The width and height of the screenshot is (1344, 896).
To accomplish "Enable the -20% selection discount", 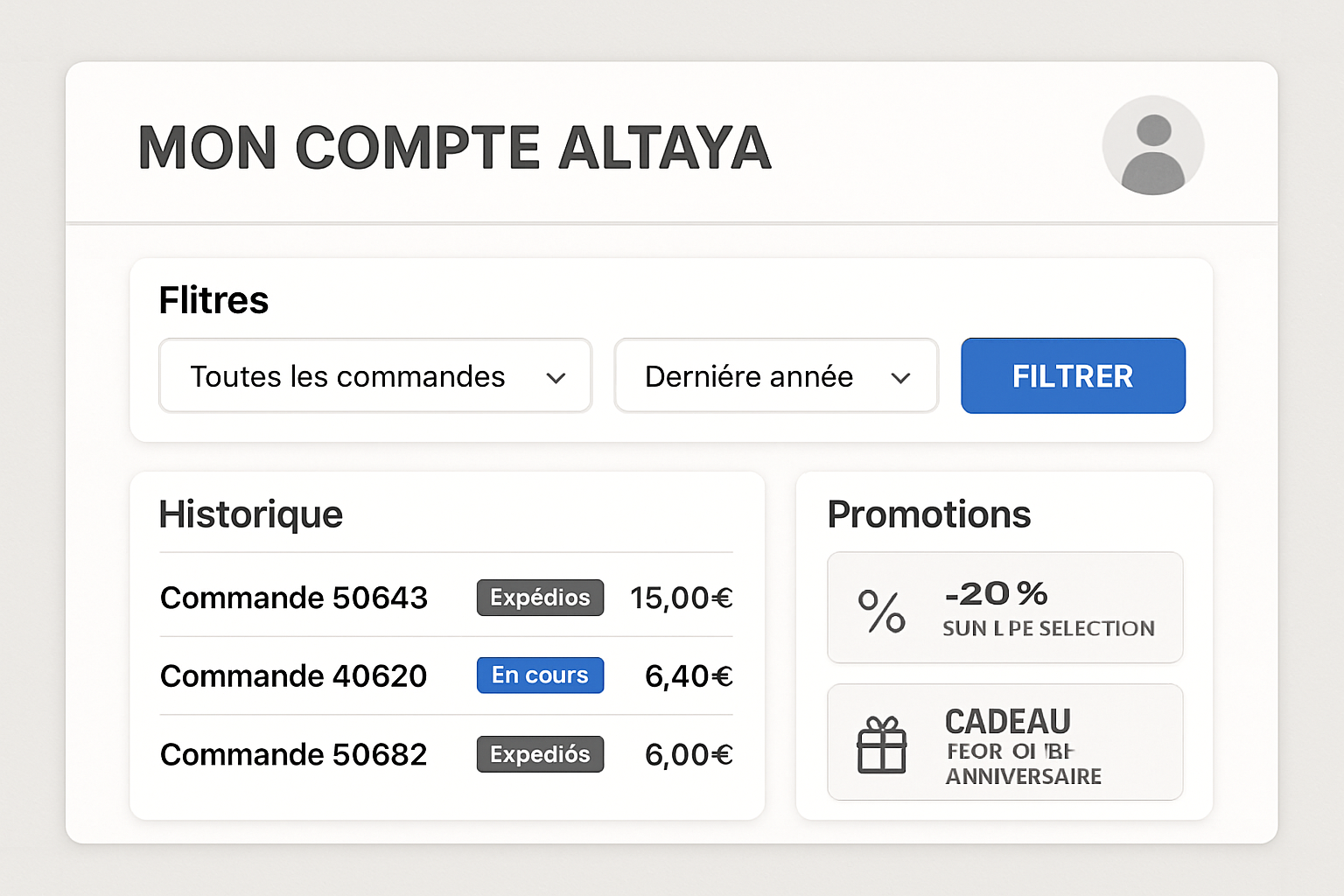I will (x=1004, y=607).
